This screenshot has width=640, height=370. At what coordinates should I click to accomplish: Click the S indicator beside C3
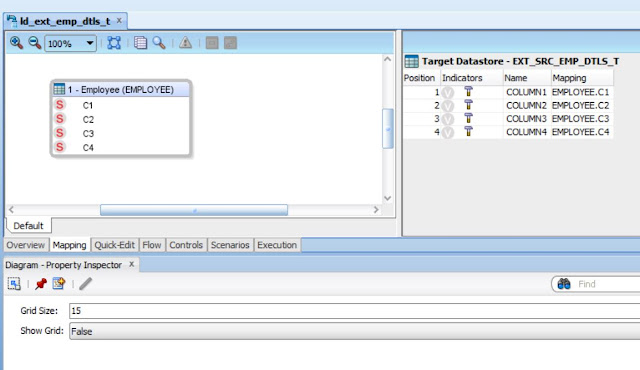click(x=60, y=133)
